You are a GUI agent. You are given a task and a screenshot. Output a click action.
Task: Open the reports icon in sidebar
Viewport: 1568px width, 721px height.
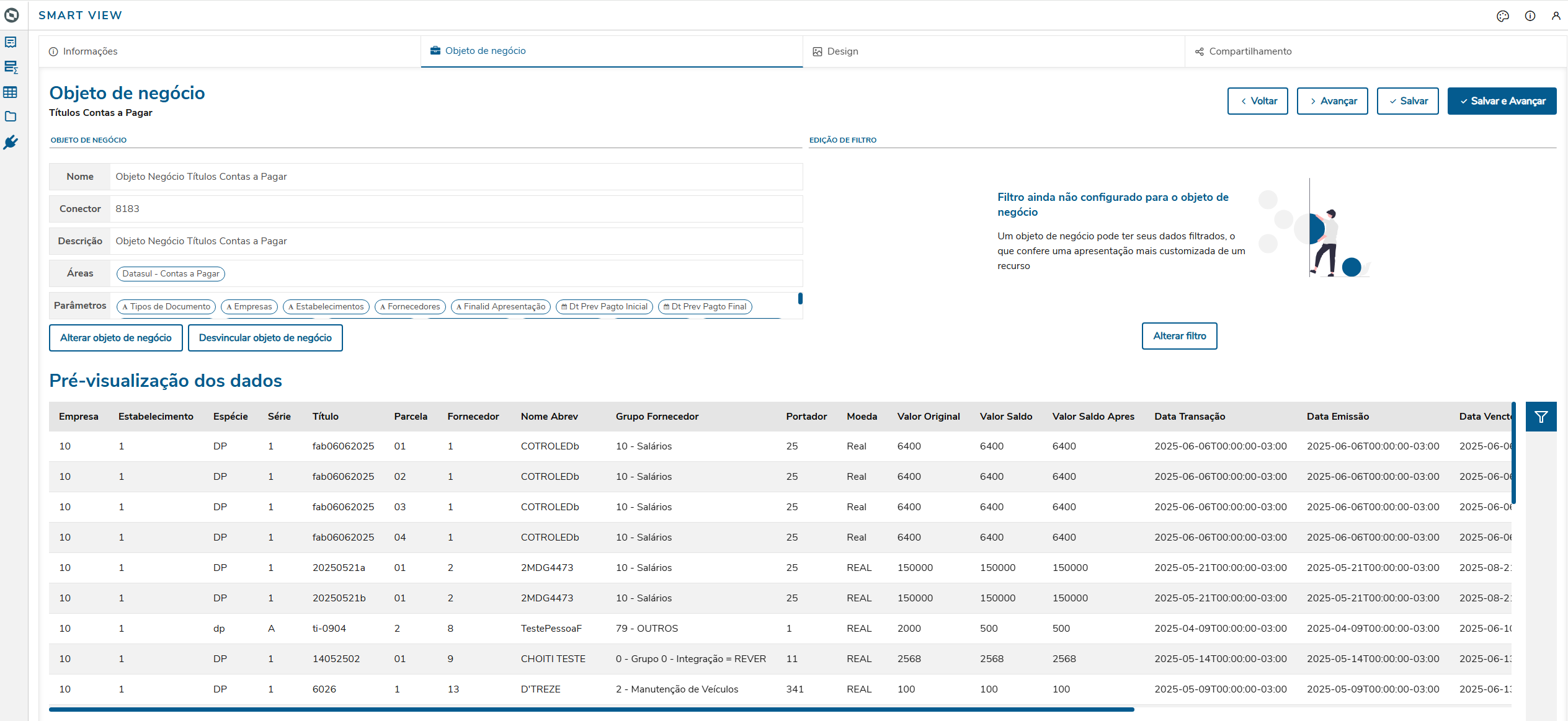11,42
